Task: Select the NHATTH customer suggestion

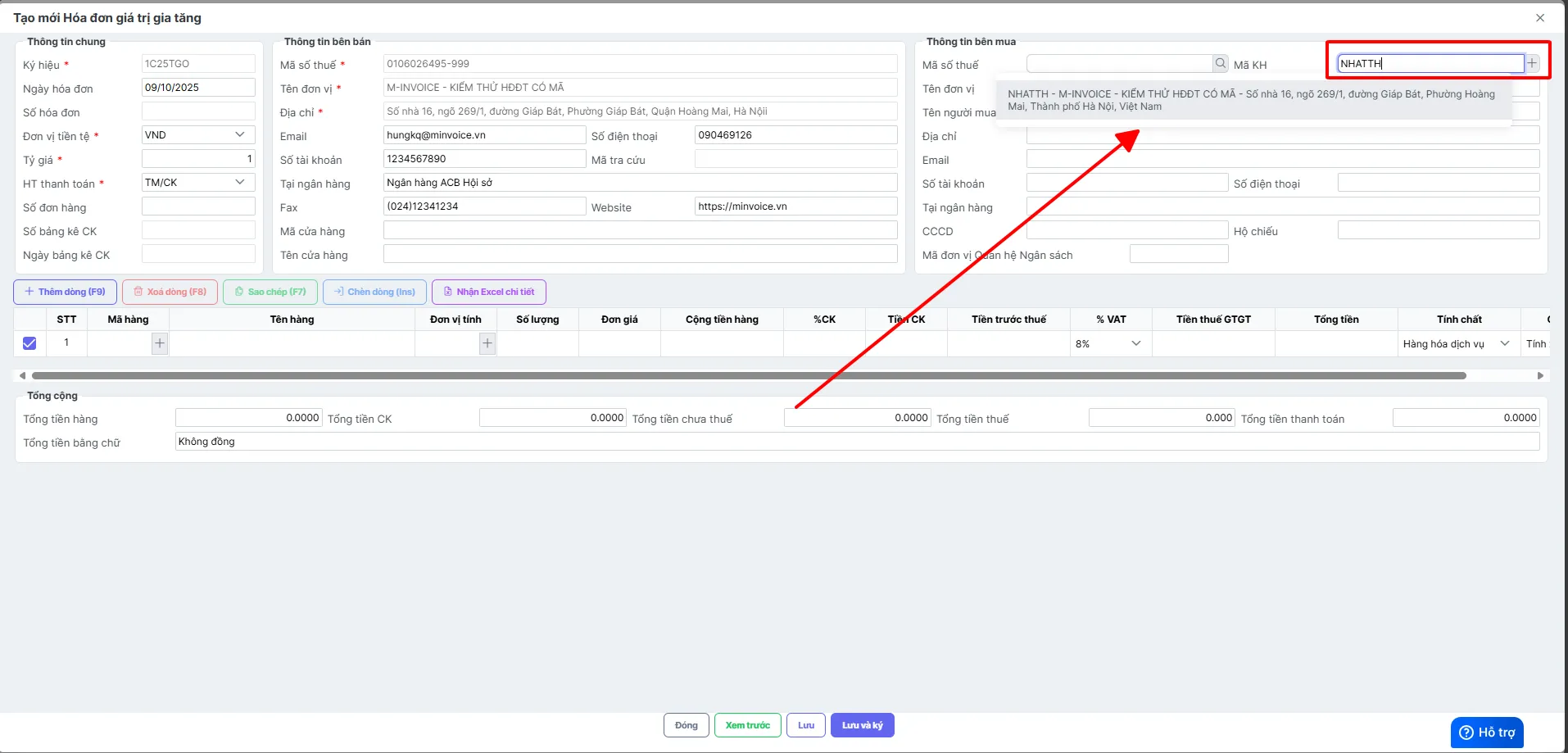Action: 1253,101
